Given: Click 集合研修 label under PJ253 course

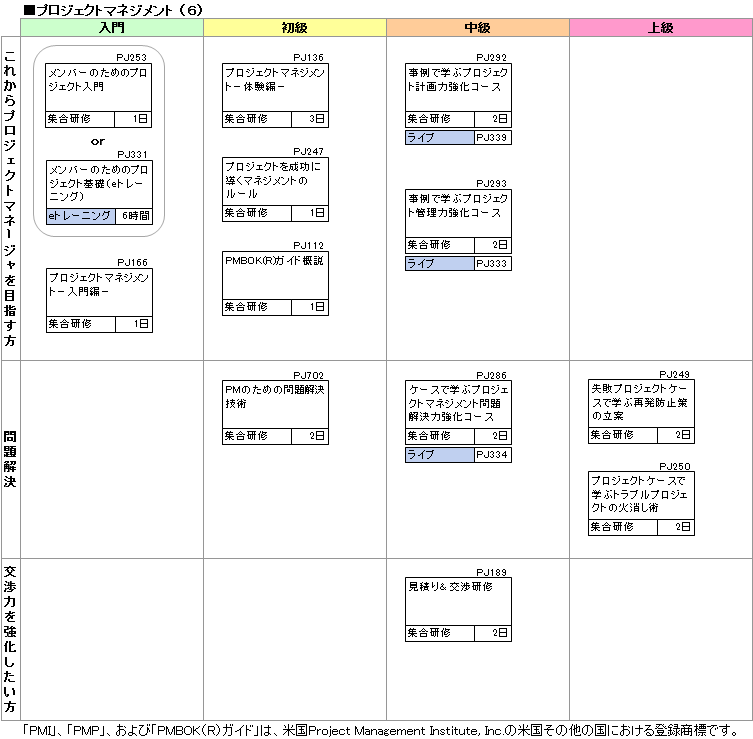Looking at the screenshot, I should point(80,119).
